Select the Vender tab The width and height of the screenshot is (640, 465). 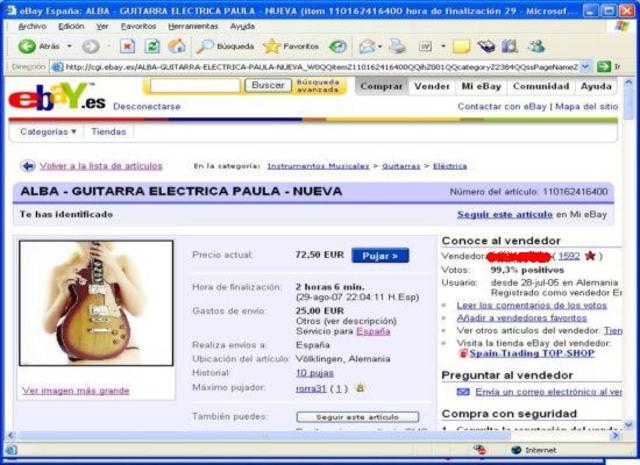pos(432,87)
